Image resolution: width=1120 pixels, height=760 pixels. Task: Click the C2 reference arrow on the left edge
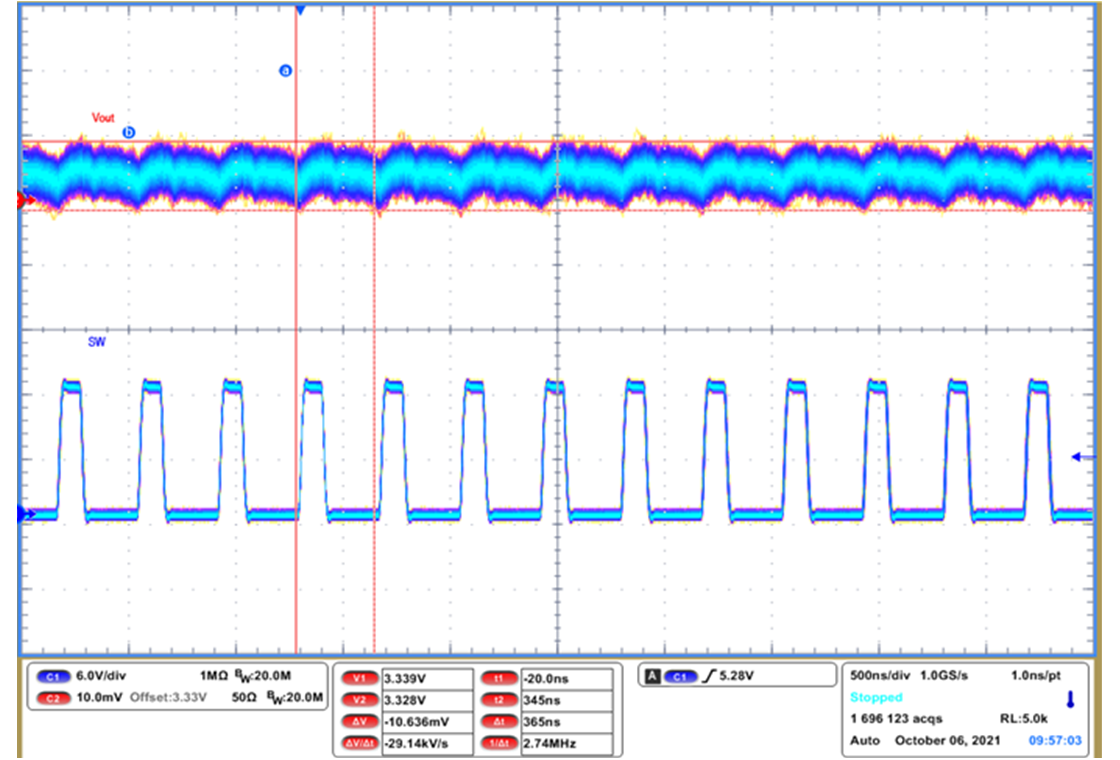20,200
